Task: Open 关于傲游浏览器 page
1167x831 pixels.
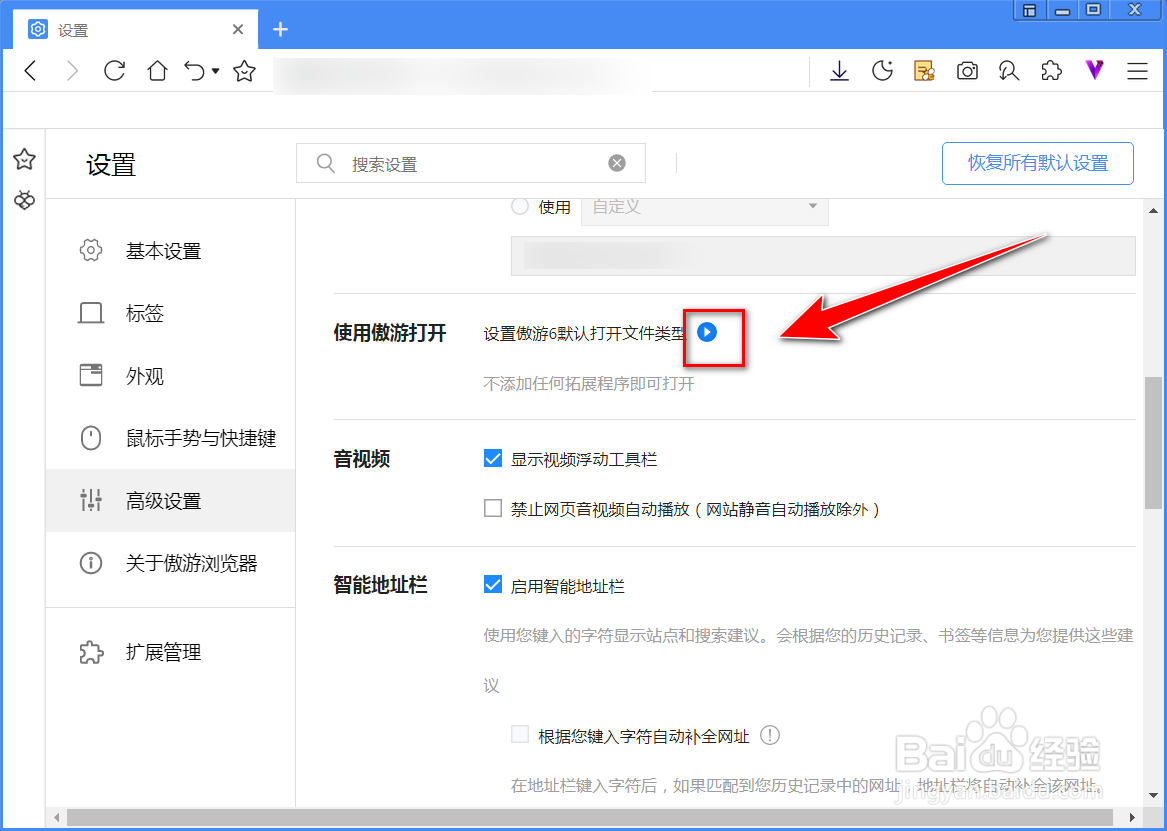Action: click(x=170, y=563)
